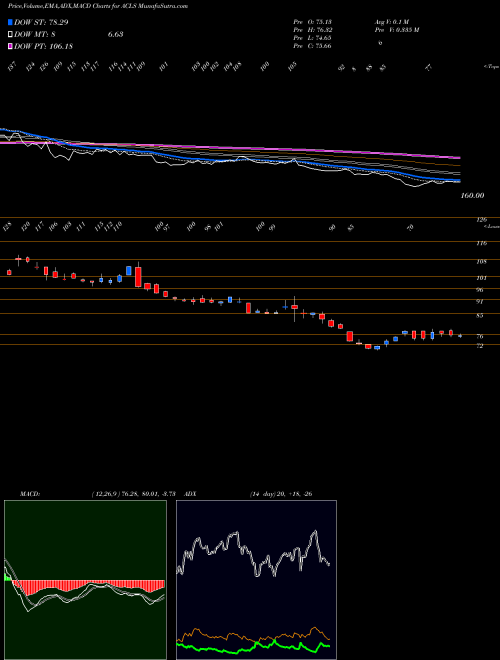Image resolution: width=500 pixels, height=660 pixels.
Task: Click the MACD (12,26,9) values text
Action: point(136,494)
